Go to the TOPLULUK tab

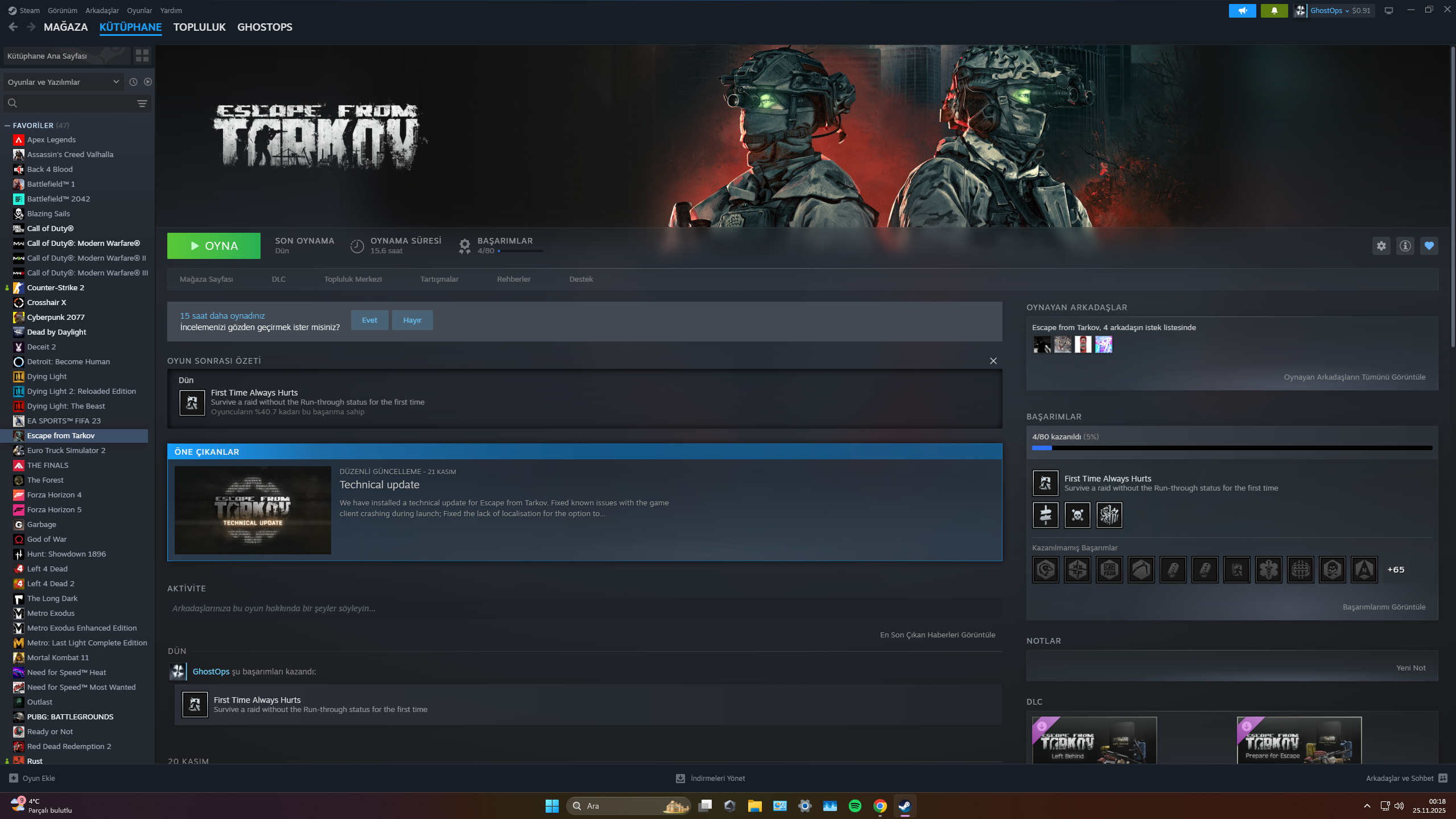(200, 27)
